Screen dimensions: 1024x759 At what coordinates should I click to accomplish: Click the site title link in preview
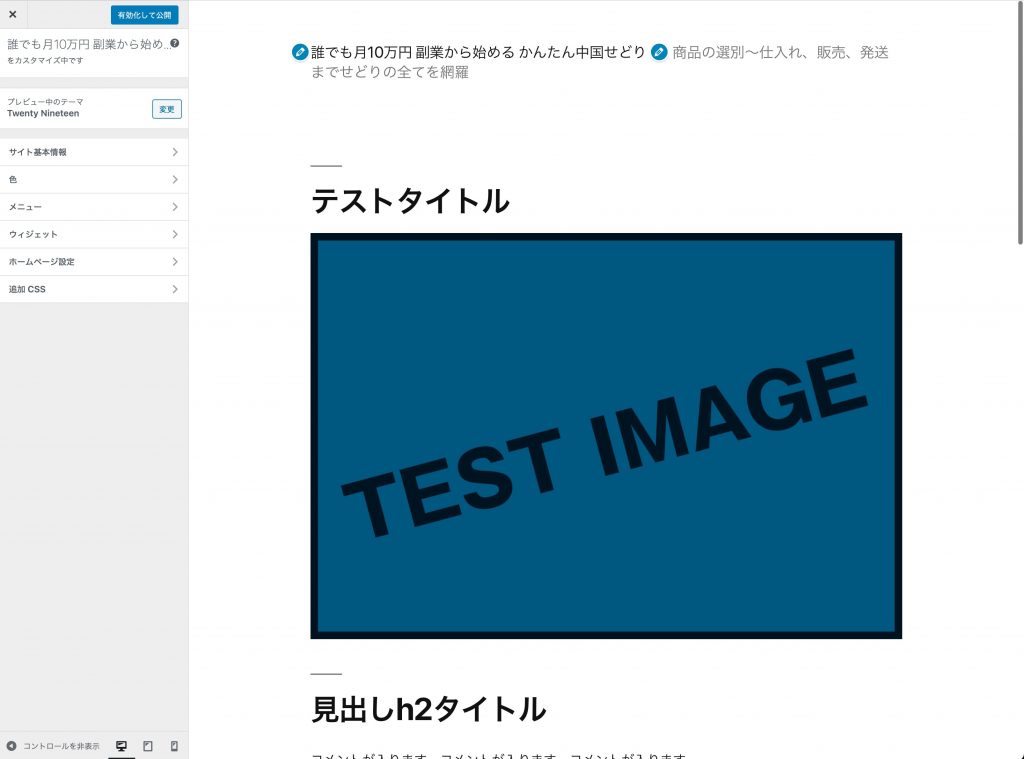[x=478, y=52]
